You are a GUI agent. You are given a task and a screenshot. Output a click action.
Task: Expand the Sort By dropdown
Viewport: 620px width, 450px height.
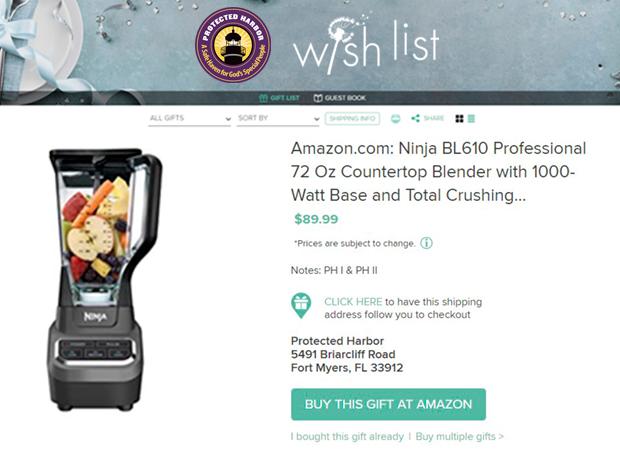[x=278, y=118]
